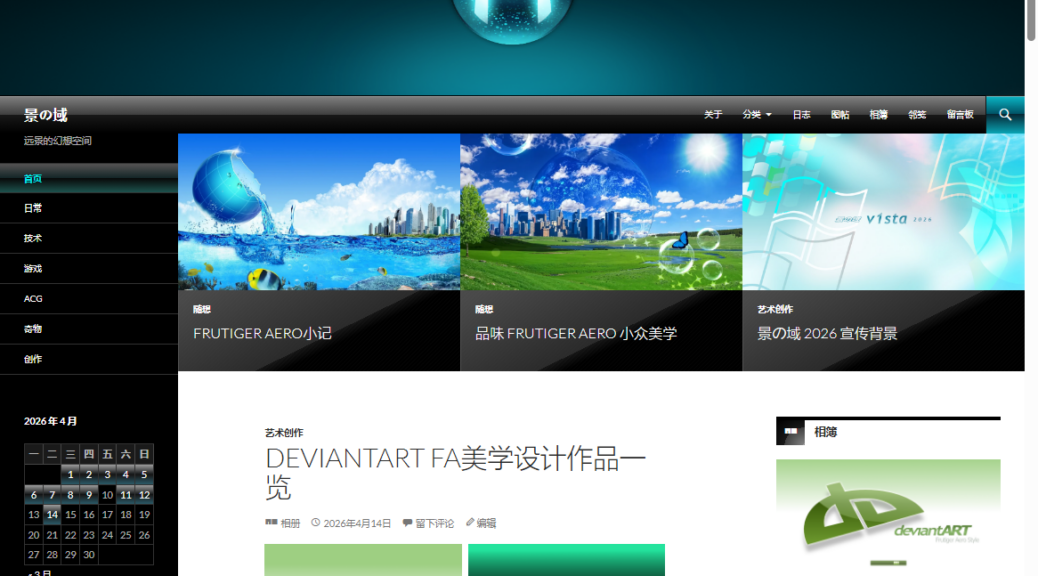Select day 14 in the calendar
The width and height of the screenshot is (1038, 576).
point(52,515)
